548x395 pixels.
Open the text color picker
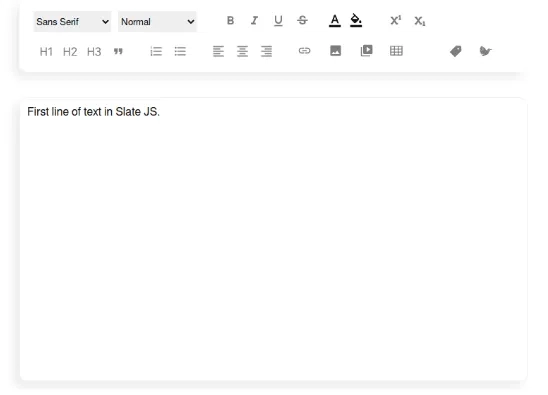334,21
